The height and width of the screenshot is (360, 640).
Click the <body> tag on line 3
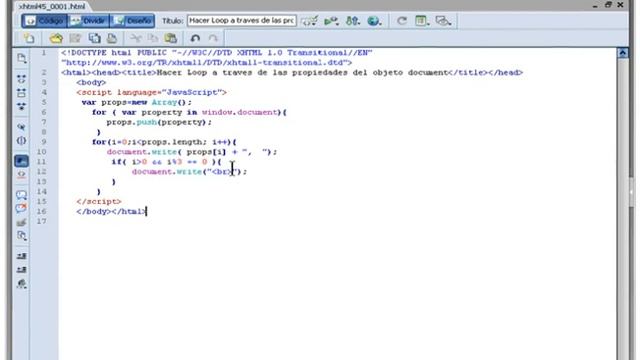[x=91, y=82]
